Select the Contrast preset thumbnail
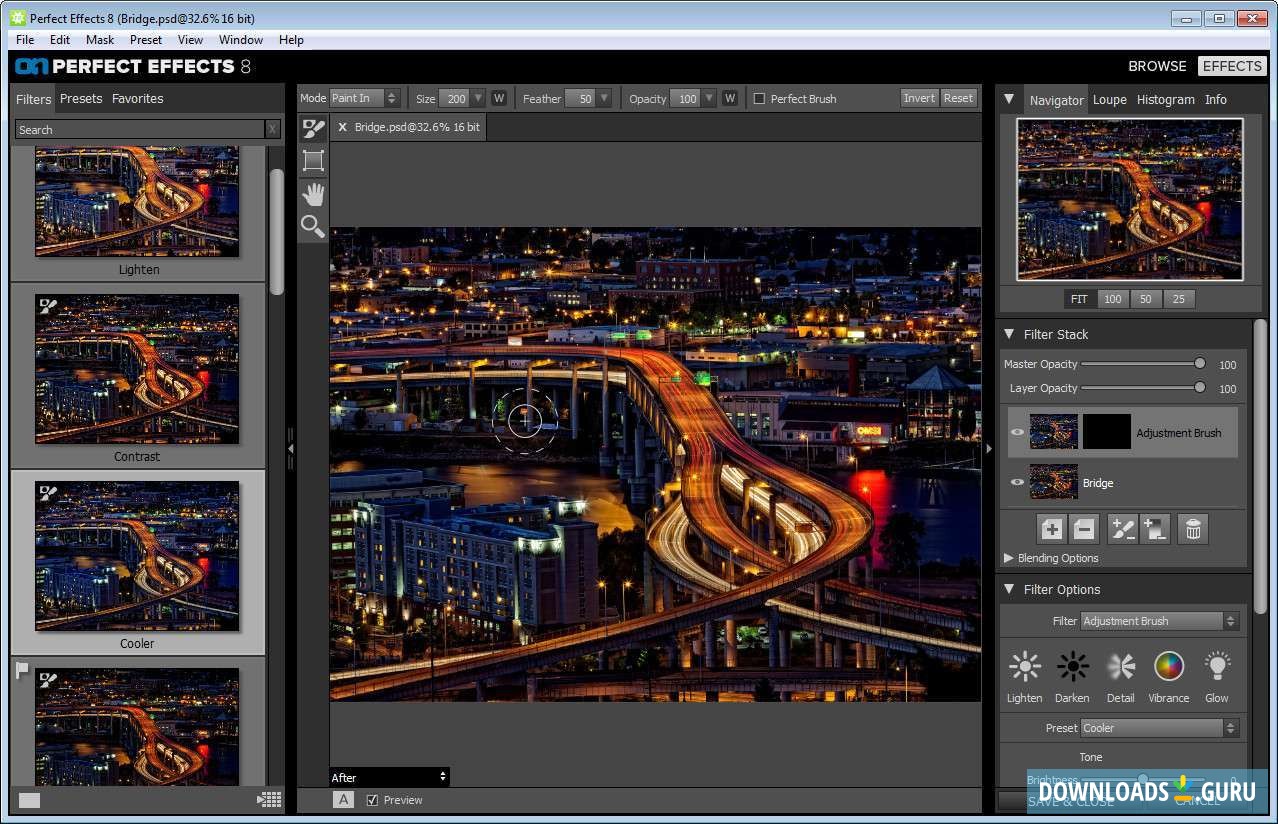Image resolution: width=1278 pixels, height=824 pixels. tap(137, 369)
